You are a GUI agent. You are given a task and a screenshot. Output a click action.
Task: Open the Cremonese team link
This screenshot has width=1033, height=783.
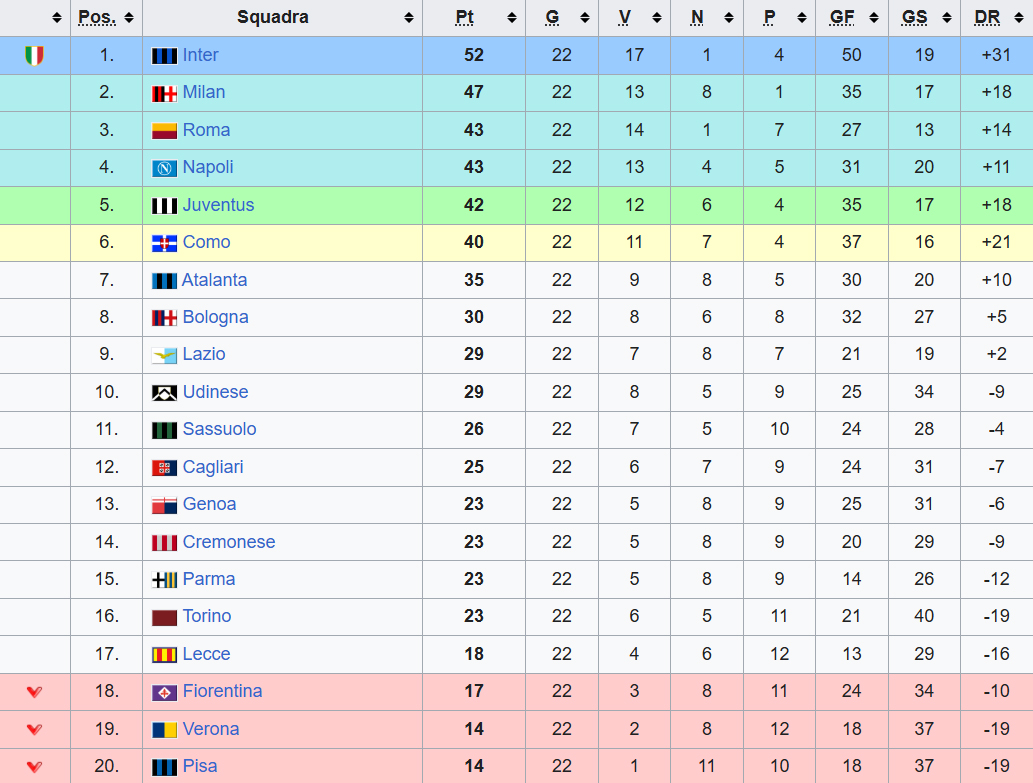(x=228, y=542)
